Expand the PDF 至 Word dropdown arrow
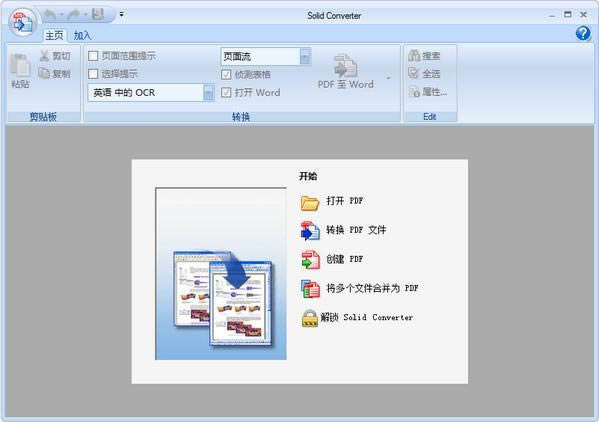Image resolution: width=599 pixels, height=422 pixels. coord(389,78)
